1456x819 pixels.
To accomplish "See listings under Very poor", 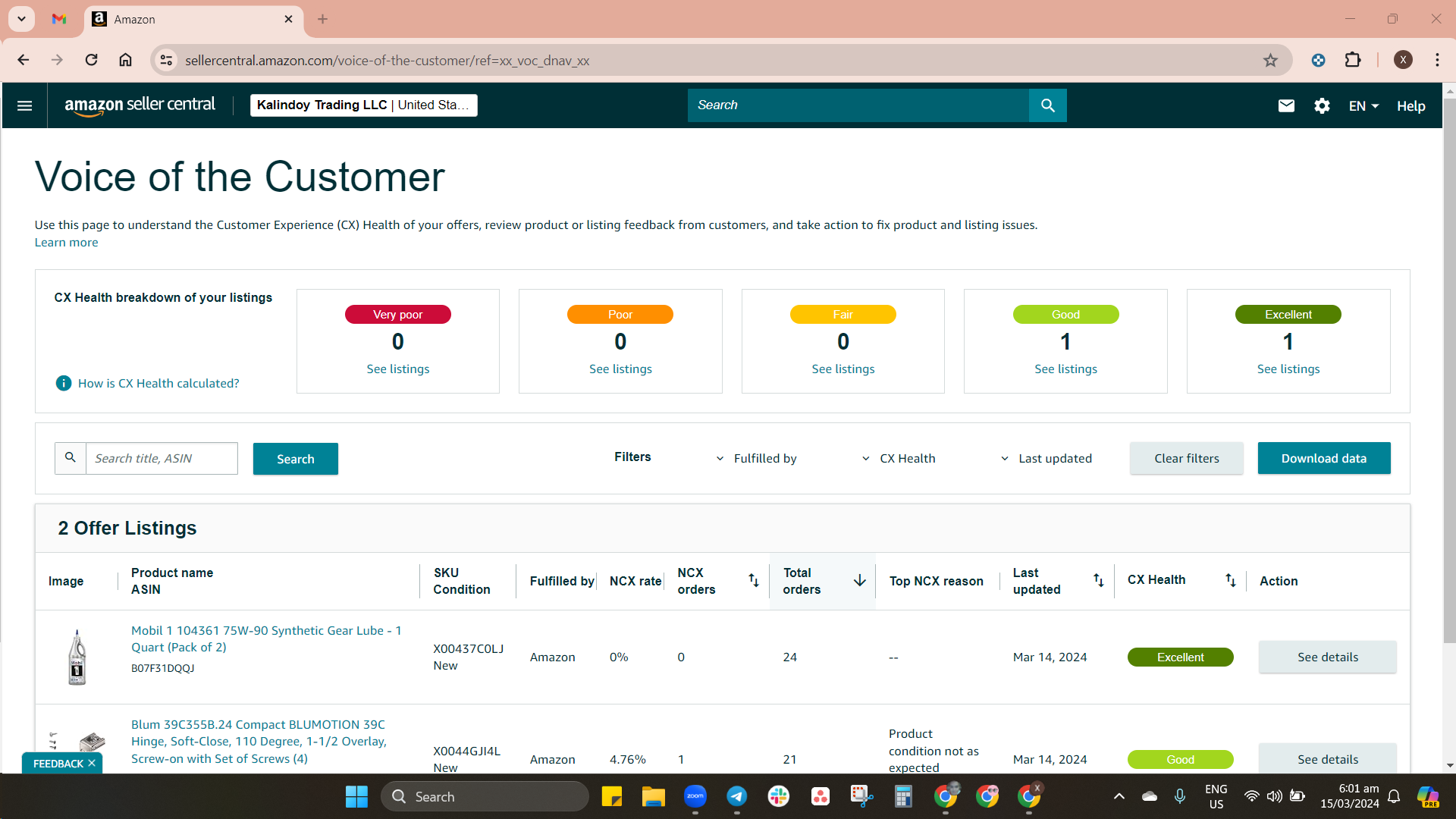I will click(x=398, y=369).
